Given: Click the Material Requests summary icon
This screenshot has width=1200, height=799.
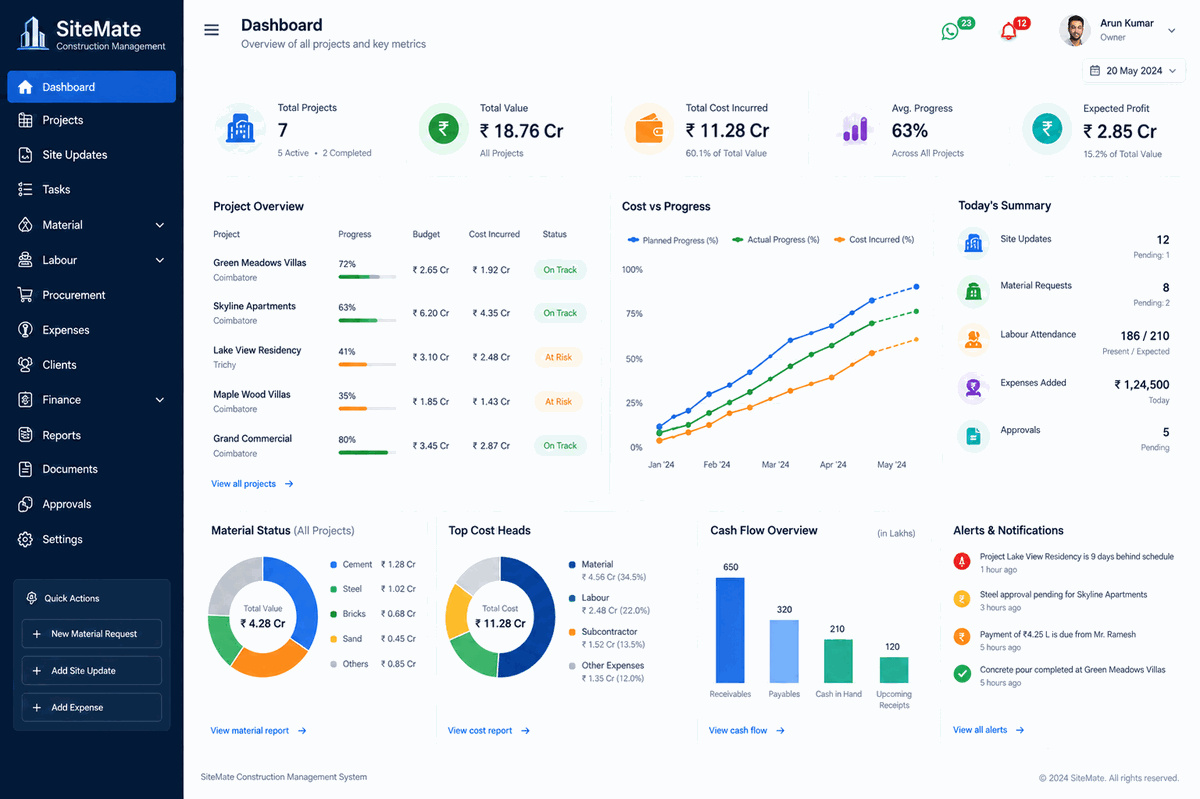Looking at the screenshot, I should coord(972,291).
